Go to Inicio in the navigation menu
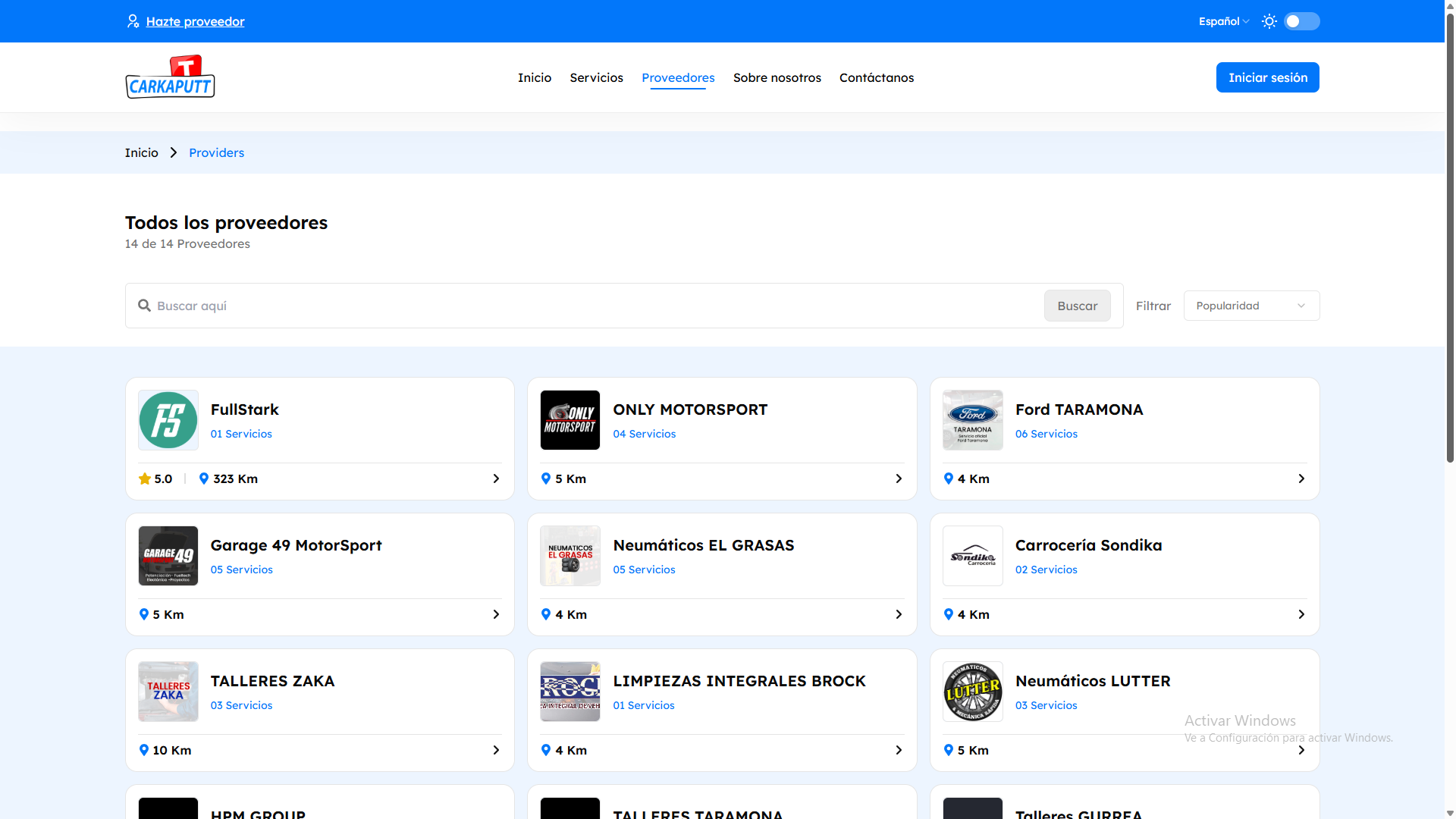 535,77
